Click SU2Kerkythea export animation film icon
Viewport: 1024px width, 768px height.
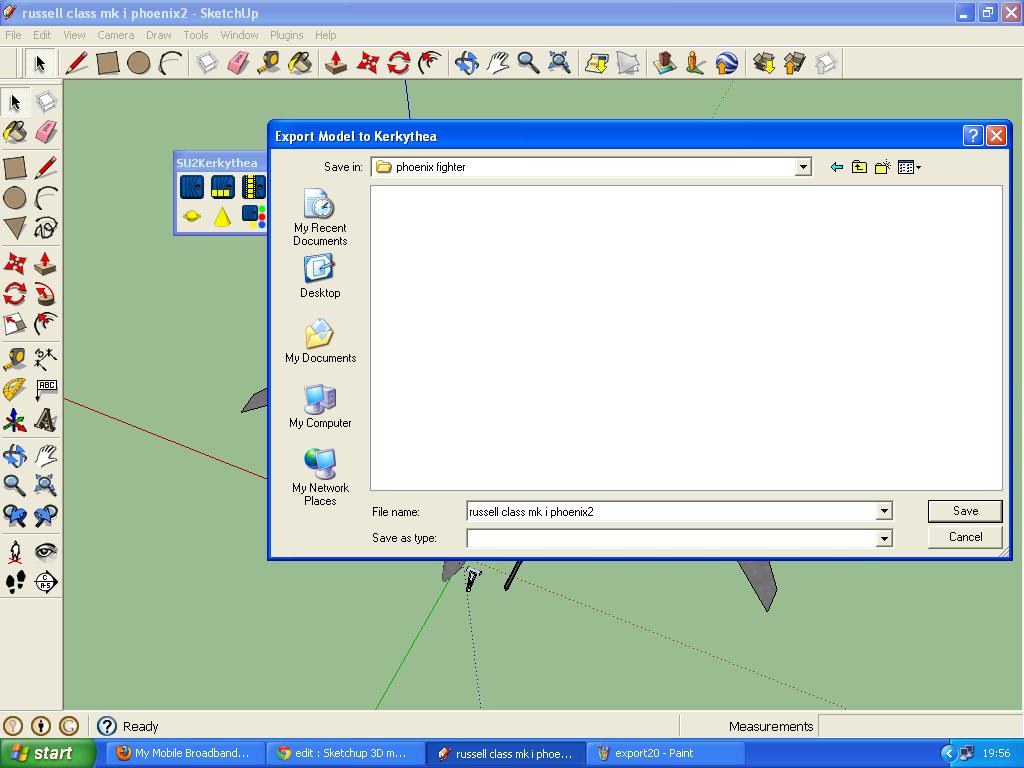coord(253,187)
